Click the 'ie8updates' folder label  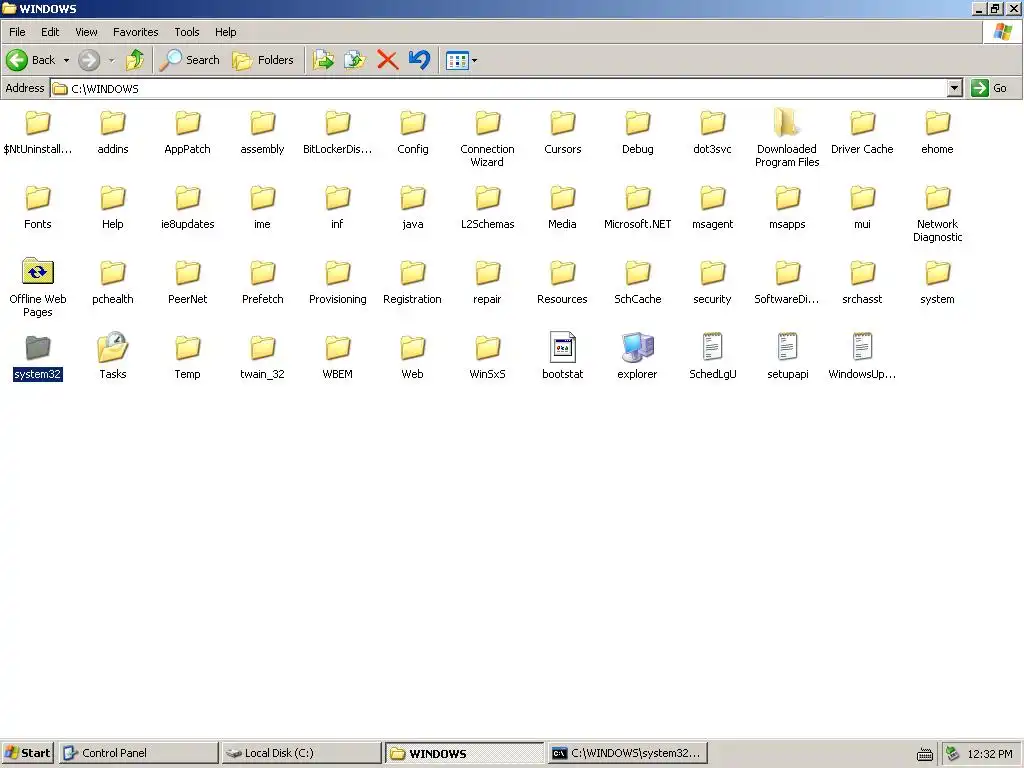187,224
